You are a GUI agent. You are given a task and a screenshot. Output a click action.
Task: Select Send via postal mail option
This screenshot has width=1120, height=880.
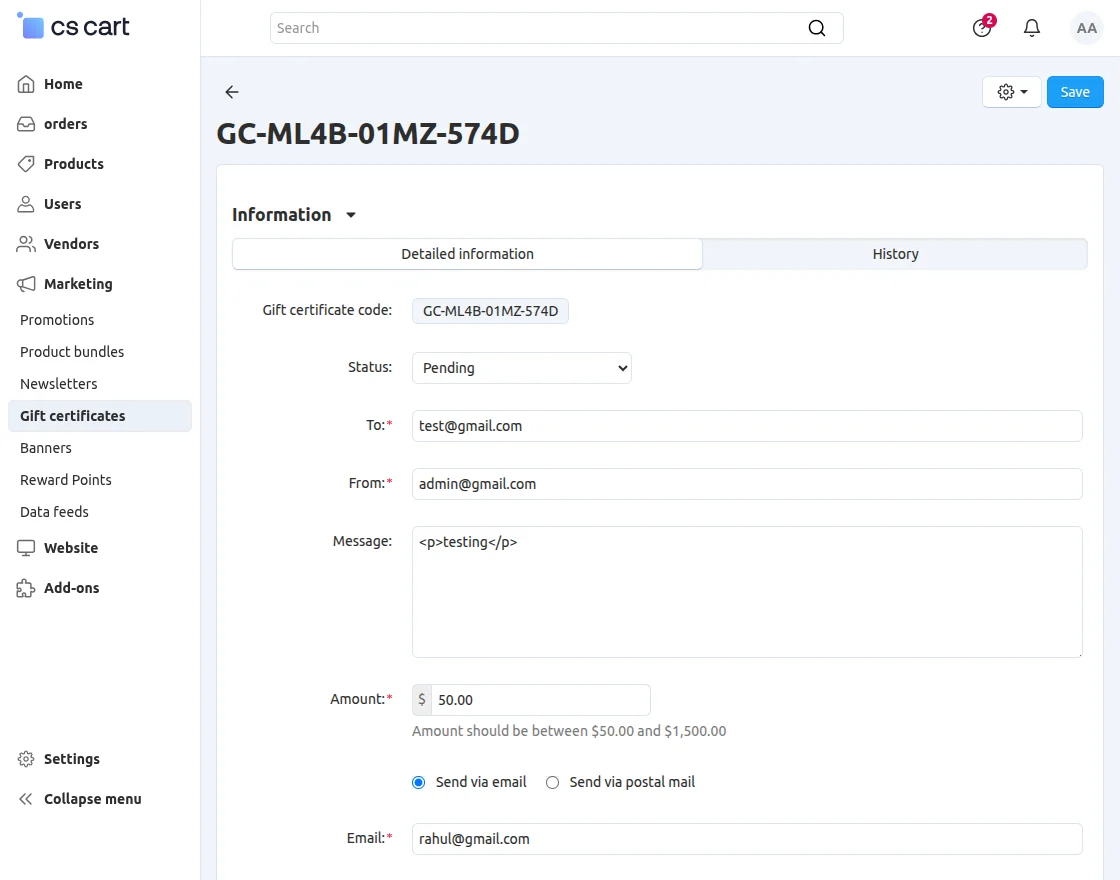point(552,783)
